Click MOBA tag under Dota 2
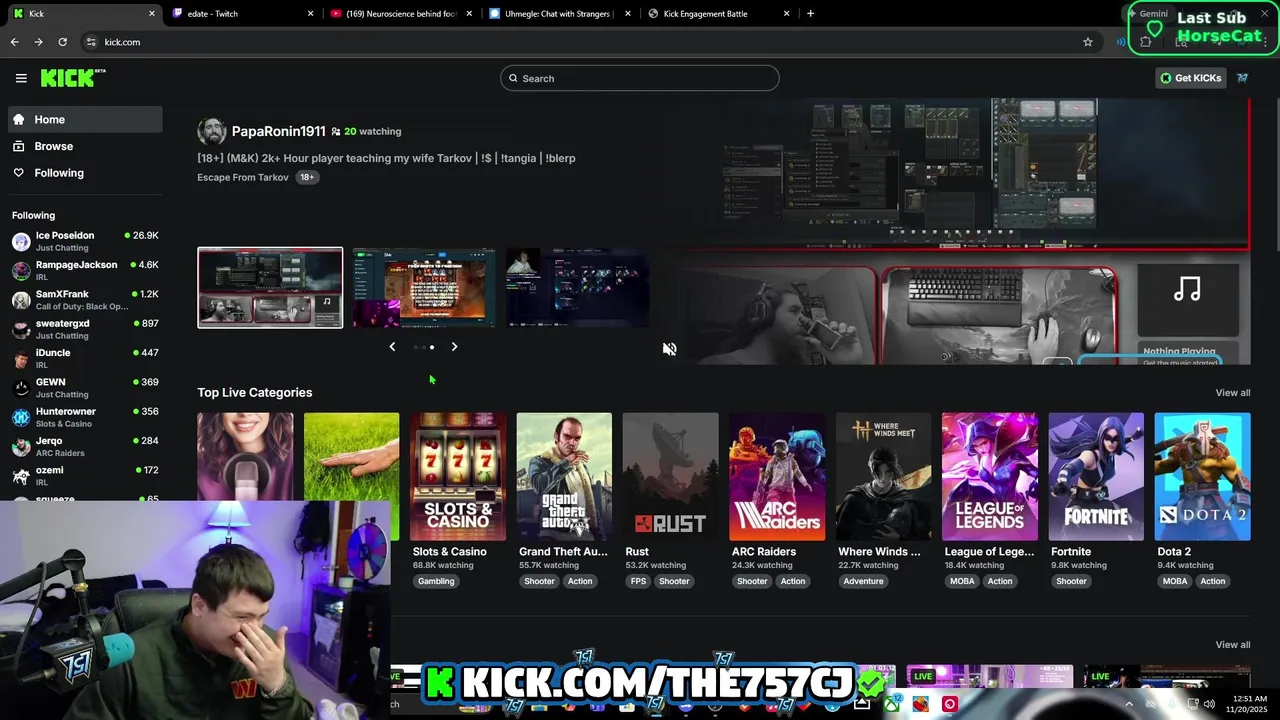 (1175, 581)
